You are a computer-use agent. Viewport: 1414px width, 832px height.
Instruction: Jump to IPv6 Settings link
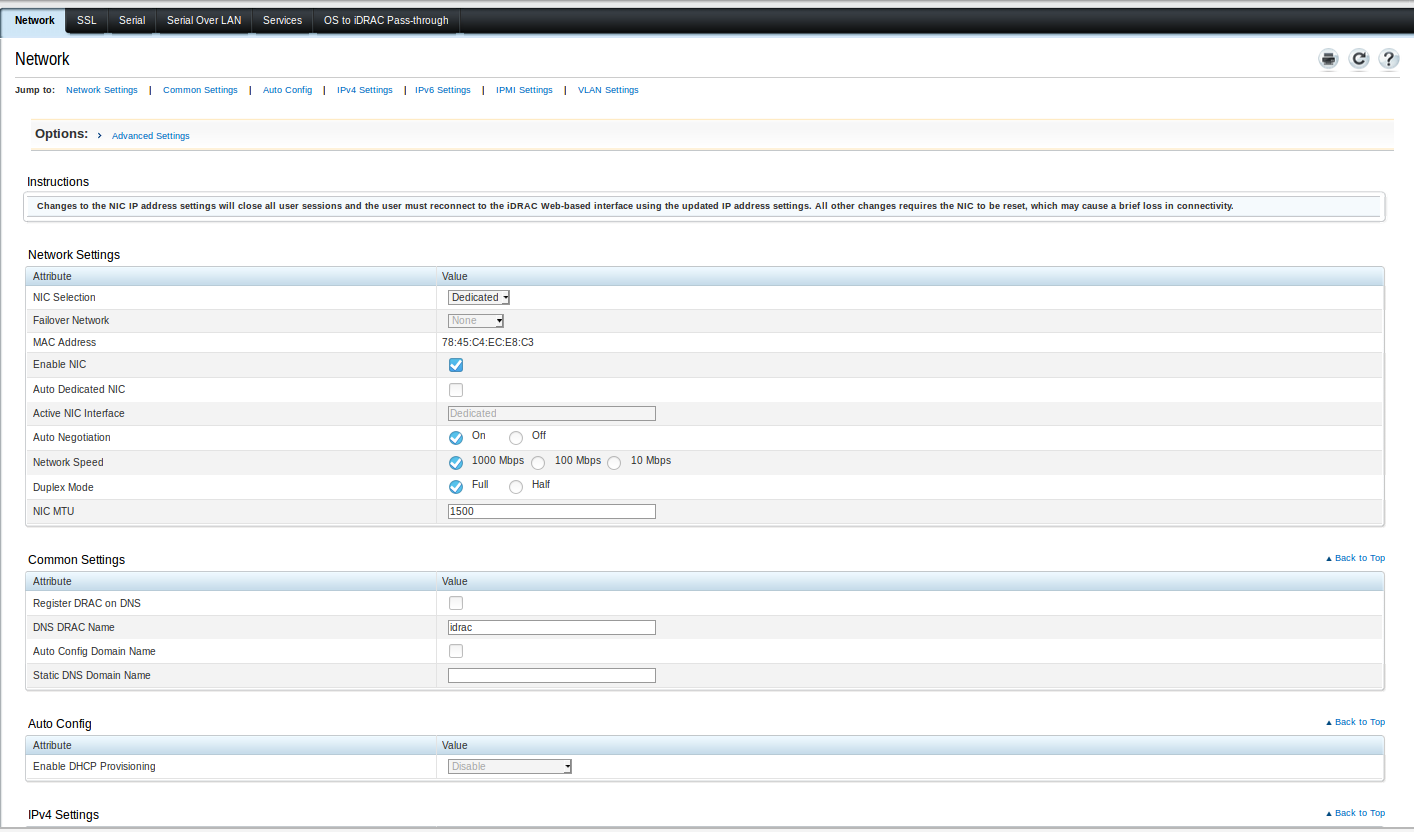(x=442, y=90)
